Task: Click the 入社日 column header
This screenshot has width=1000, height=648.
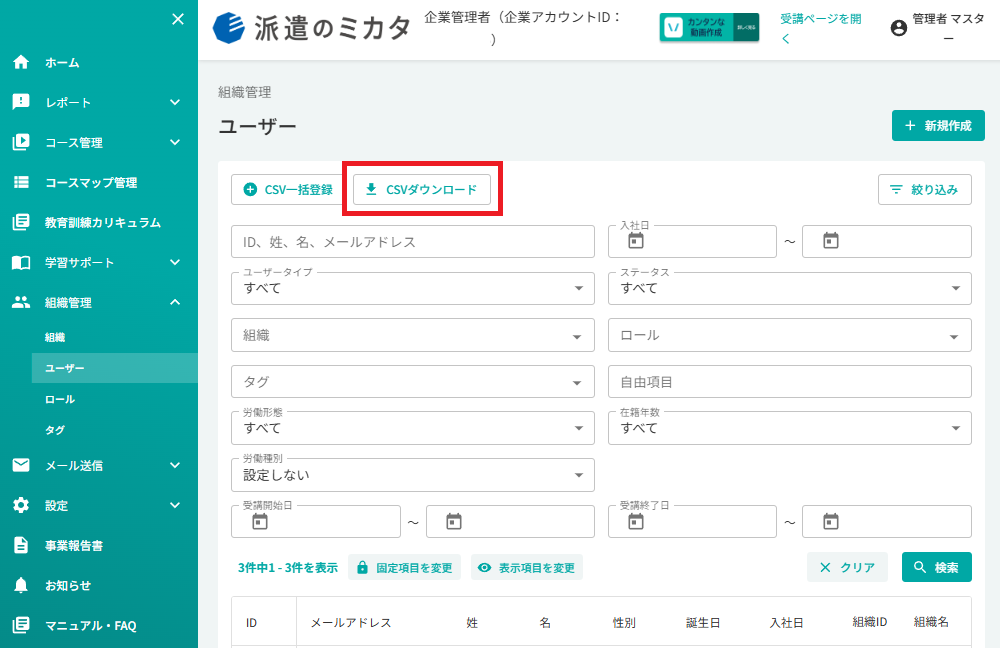Action: (786, 622)
